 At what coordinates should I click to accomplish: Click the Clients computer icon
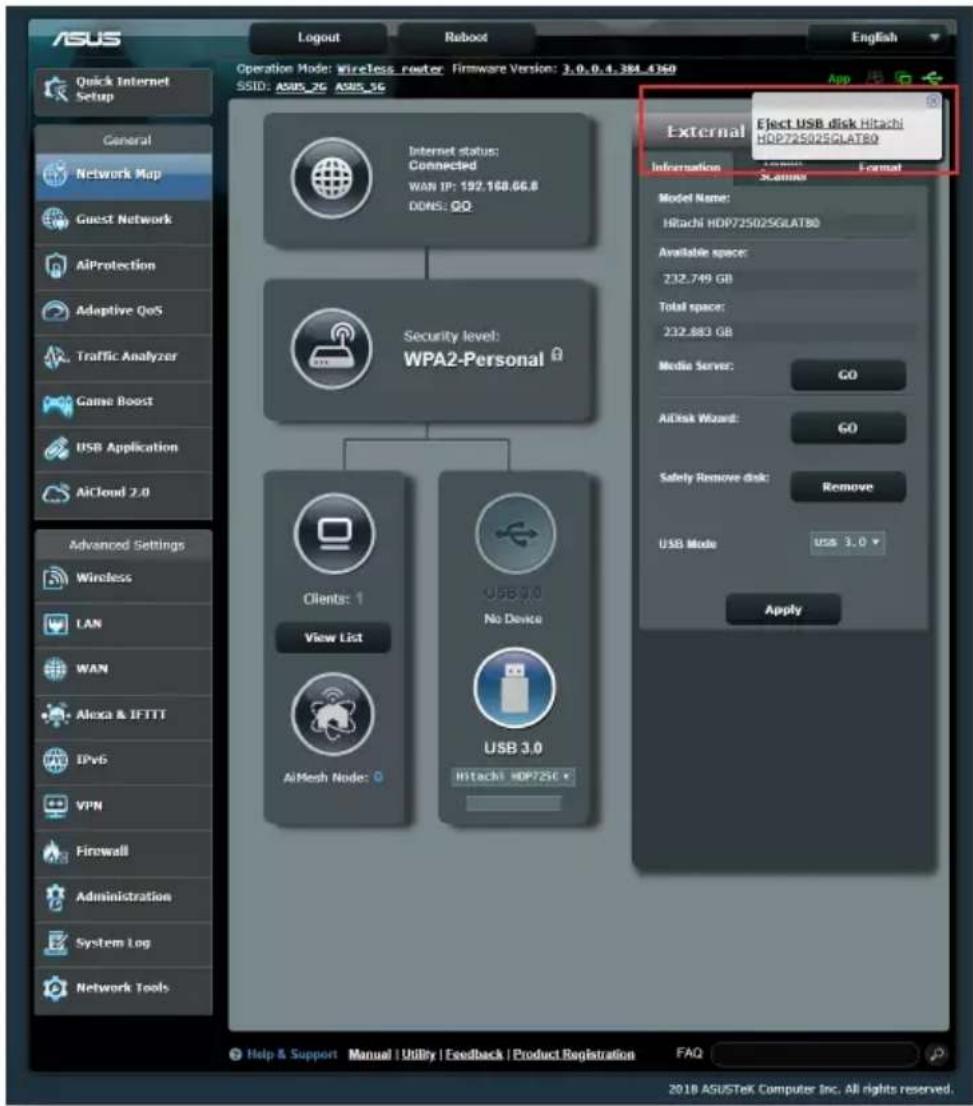click(334, 533)
